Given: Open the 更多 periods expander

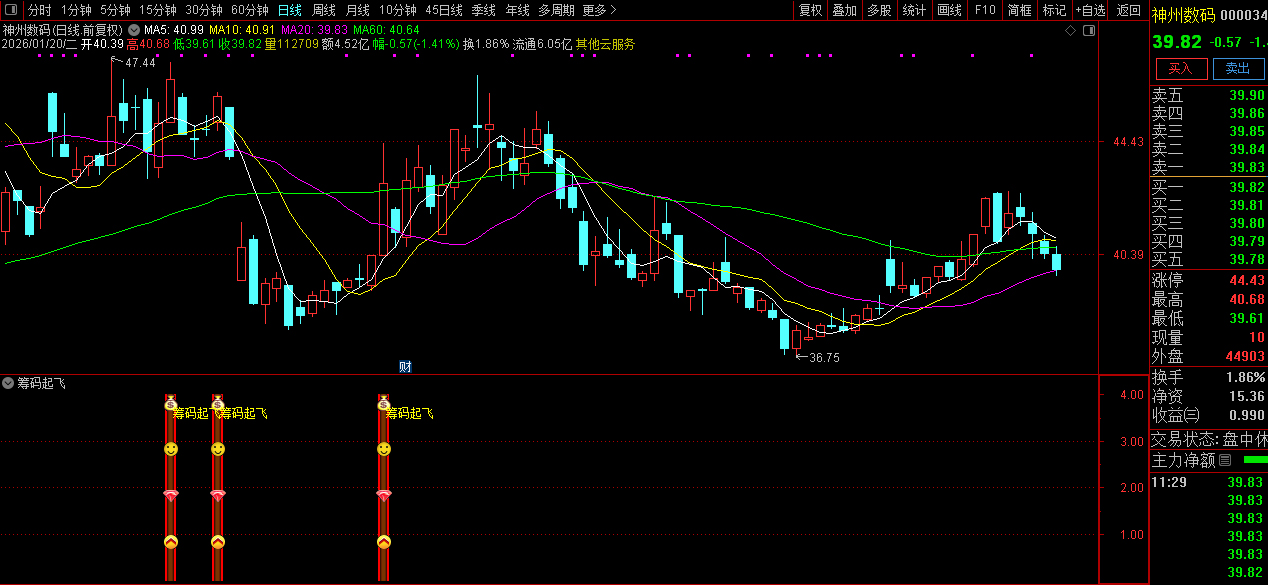Looking at the screenshot, I should (x=598, y=10).
